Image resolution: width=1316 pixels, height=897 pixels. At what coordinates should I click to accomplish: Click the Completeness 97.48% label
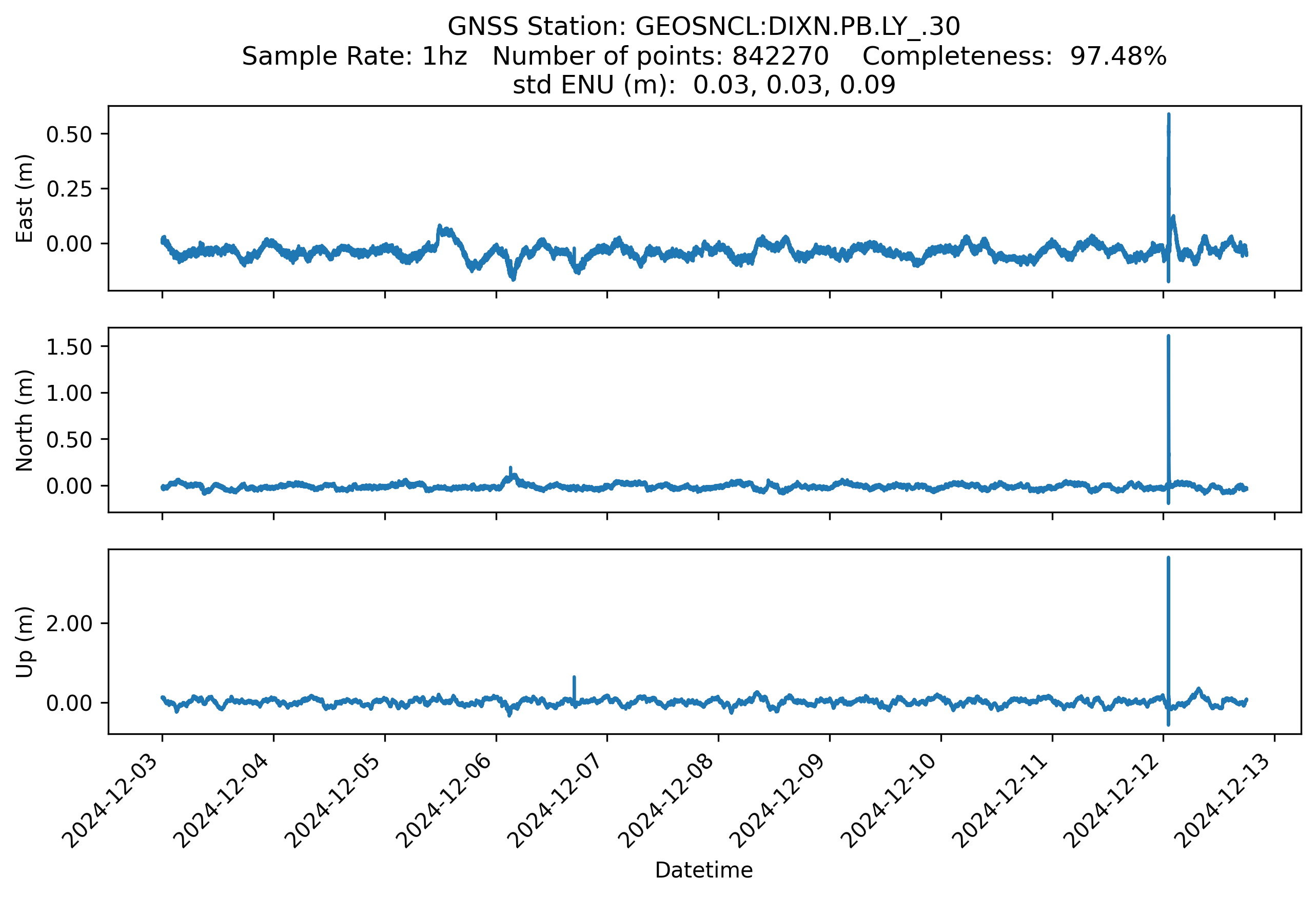click(1014, 56)
